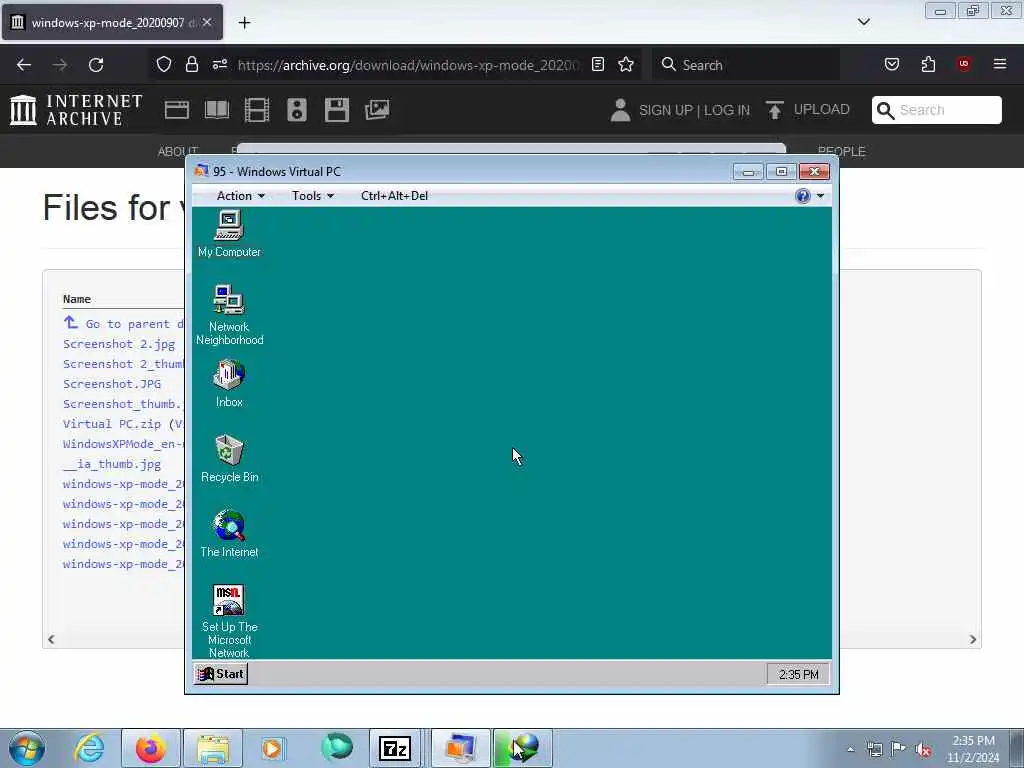Open 7-Zip from the taskbar
Screen dimensions: 1024x768
395,748
